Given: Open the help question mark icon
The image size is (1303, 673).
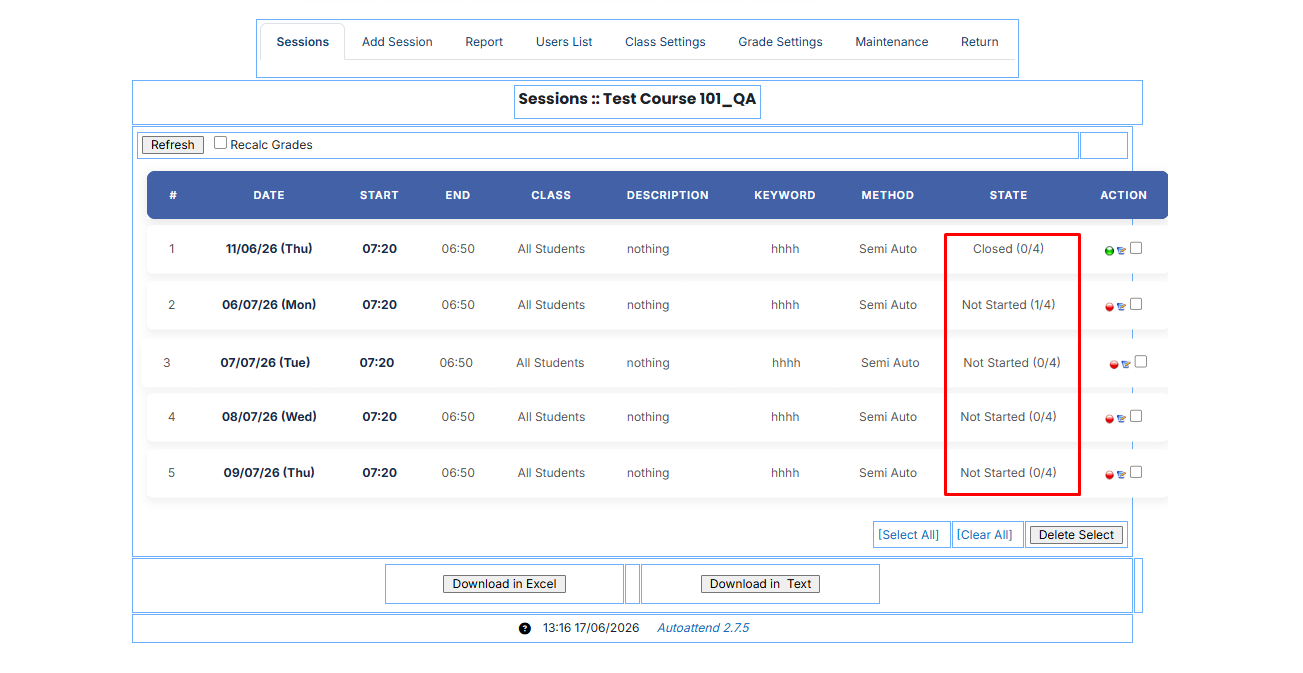Looking at the screenshot, I should (525, 629).
